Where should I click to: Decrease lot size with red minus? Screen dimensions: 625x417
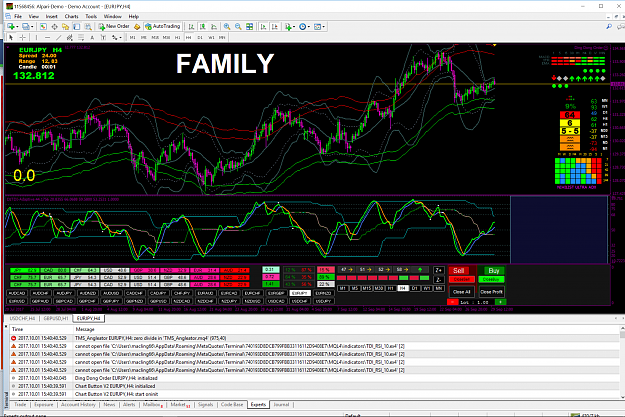(x=452, y=302)
